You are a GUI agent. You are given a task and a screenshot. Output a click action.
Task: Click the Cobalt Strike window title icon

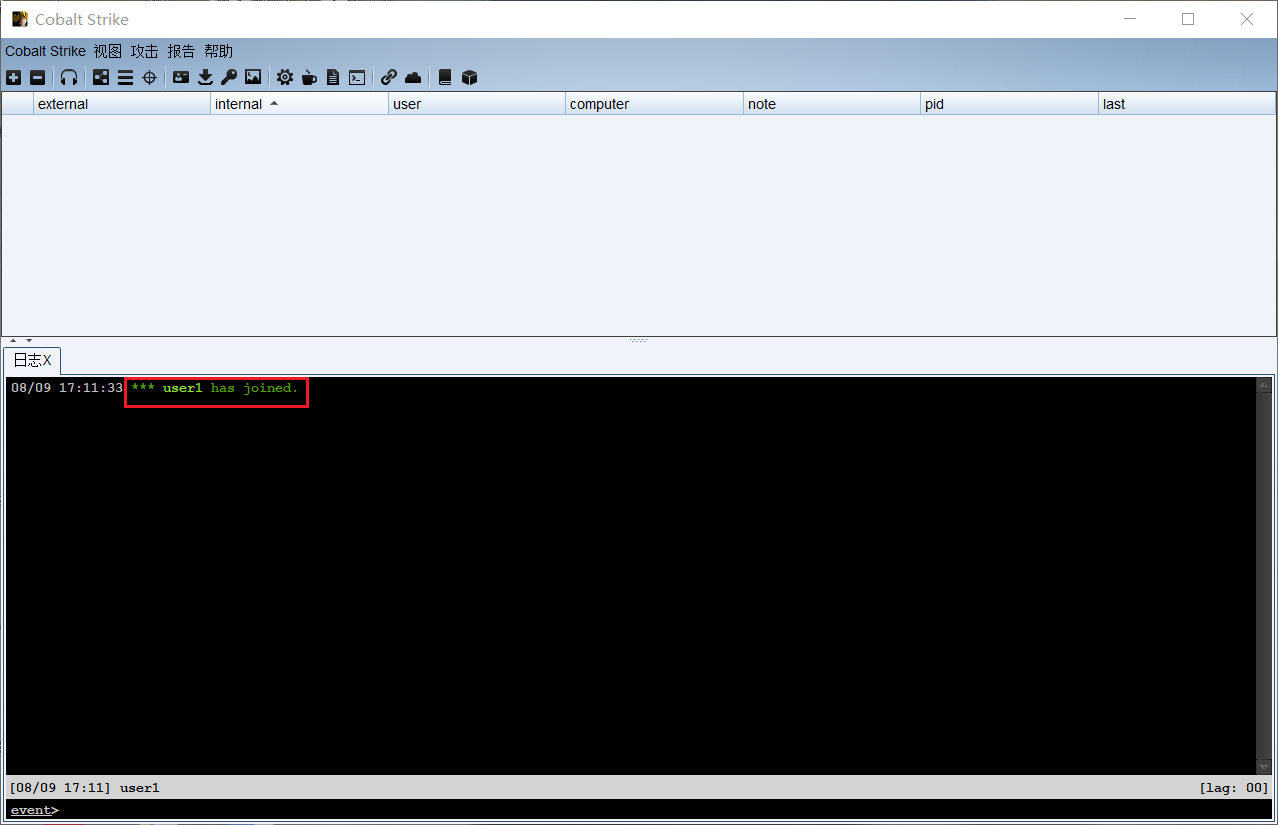(x=20, y=19)
